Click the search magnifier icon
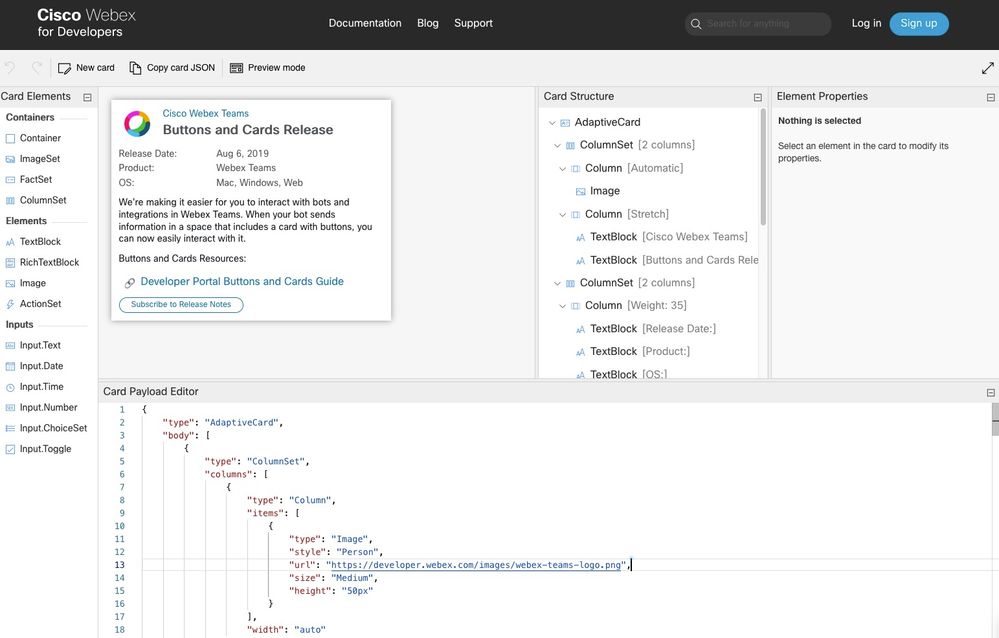Image resolution: width=999 pixels, height=638 pixels. [696, 24]
